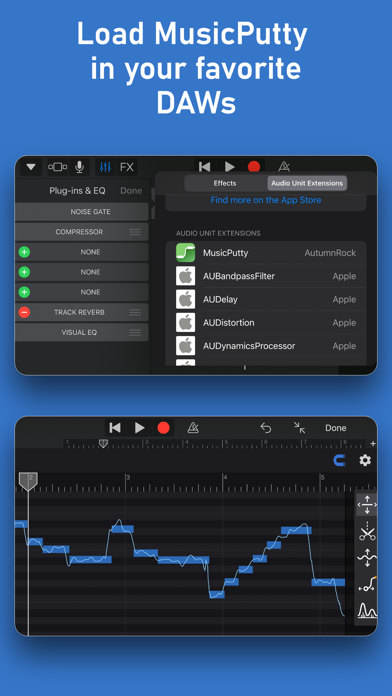This screenshot has height=696, width=392.
Task: Click bar 4 on the editor ruler
Action: coord(225,478)
